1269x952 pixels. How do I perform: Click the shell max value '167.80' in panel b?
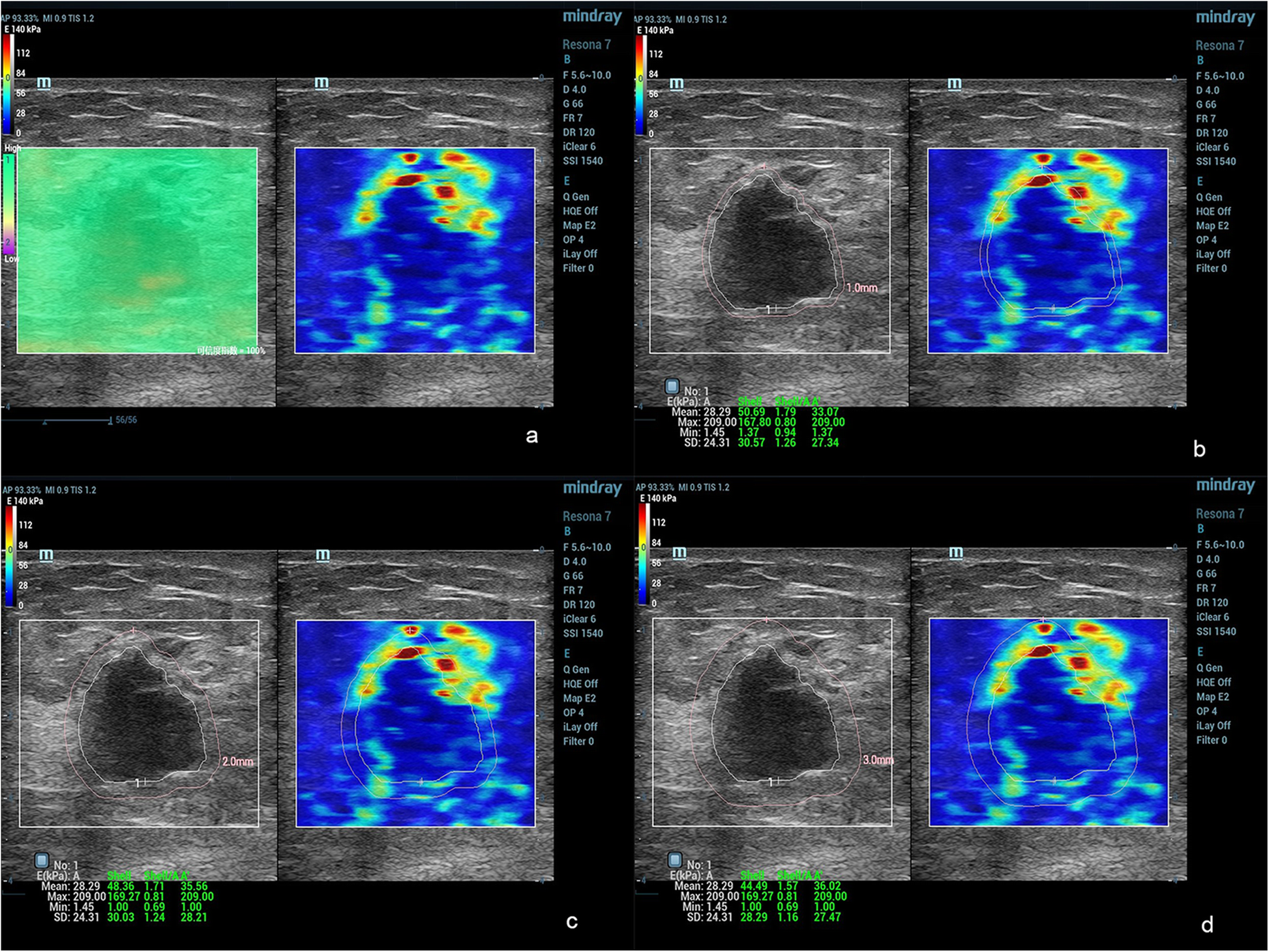click(x=754, y=422)
